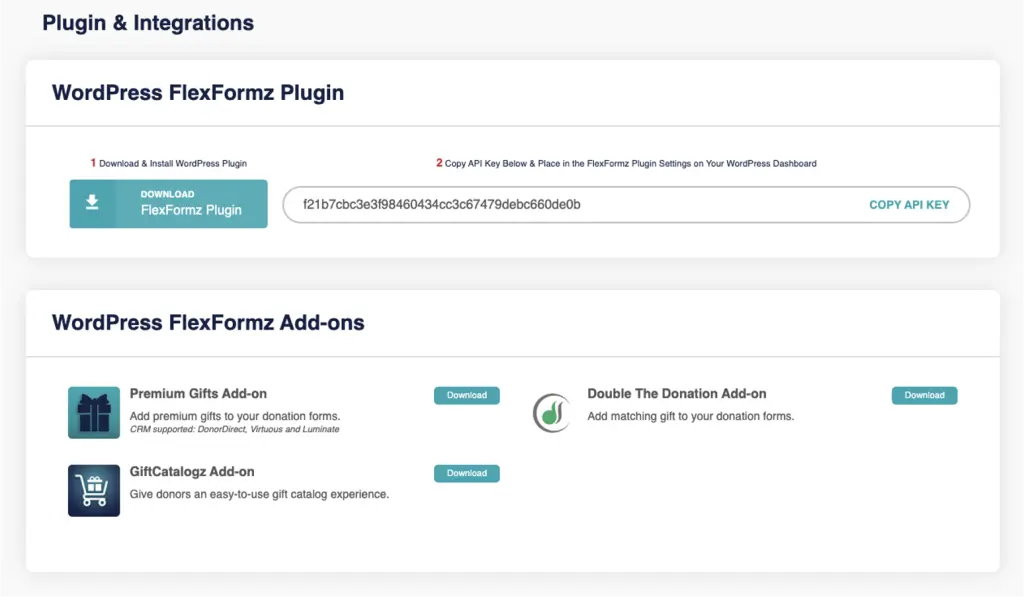
Task: Download the Premium Gifts Add-on
Action: click(466, 395)
